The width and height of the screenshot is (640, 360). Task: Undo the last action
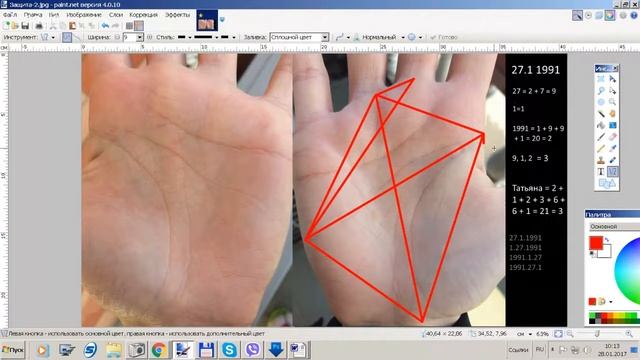click(x=105, y=26)
